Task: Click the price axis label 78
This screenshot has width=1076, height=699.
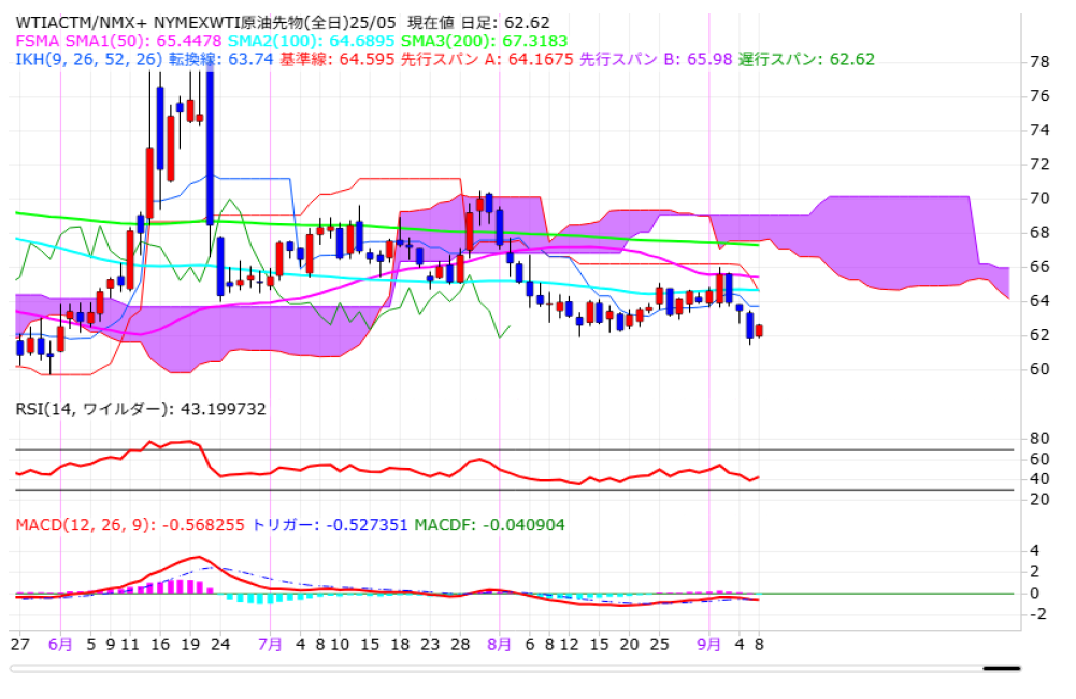Action: 1040,62
